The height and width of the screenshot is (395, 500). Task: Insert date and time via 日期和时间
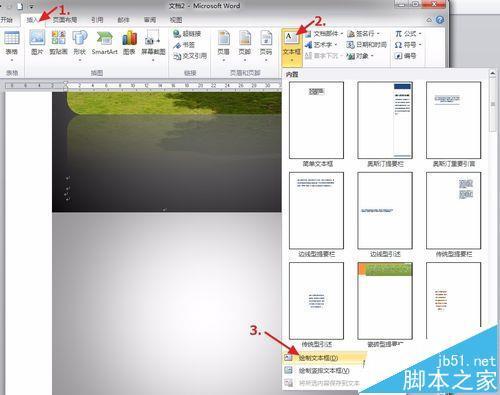pyautogui.click(x=367, y=45)
